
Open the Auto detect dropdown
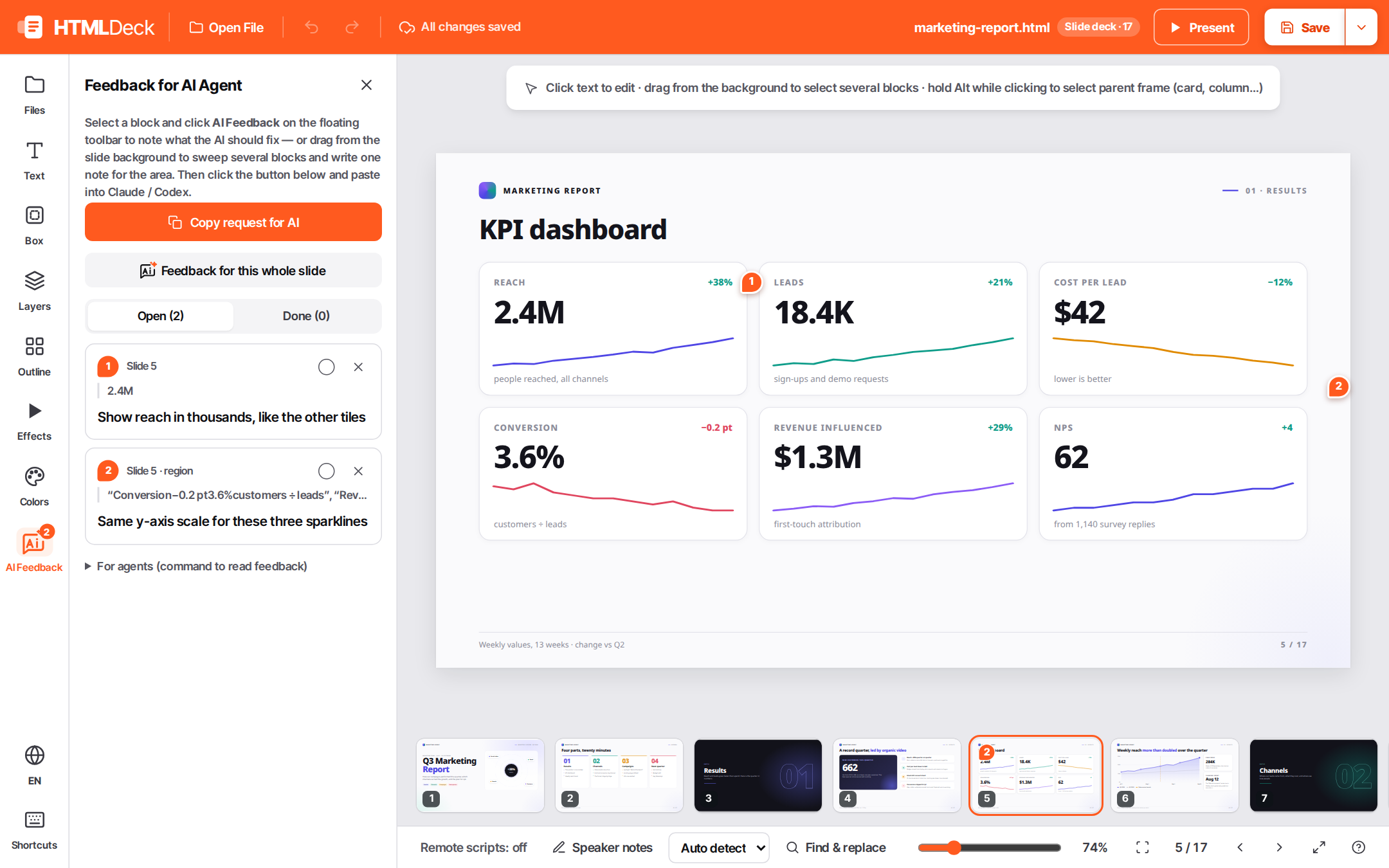coord(719,847)
